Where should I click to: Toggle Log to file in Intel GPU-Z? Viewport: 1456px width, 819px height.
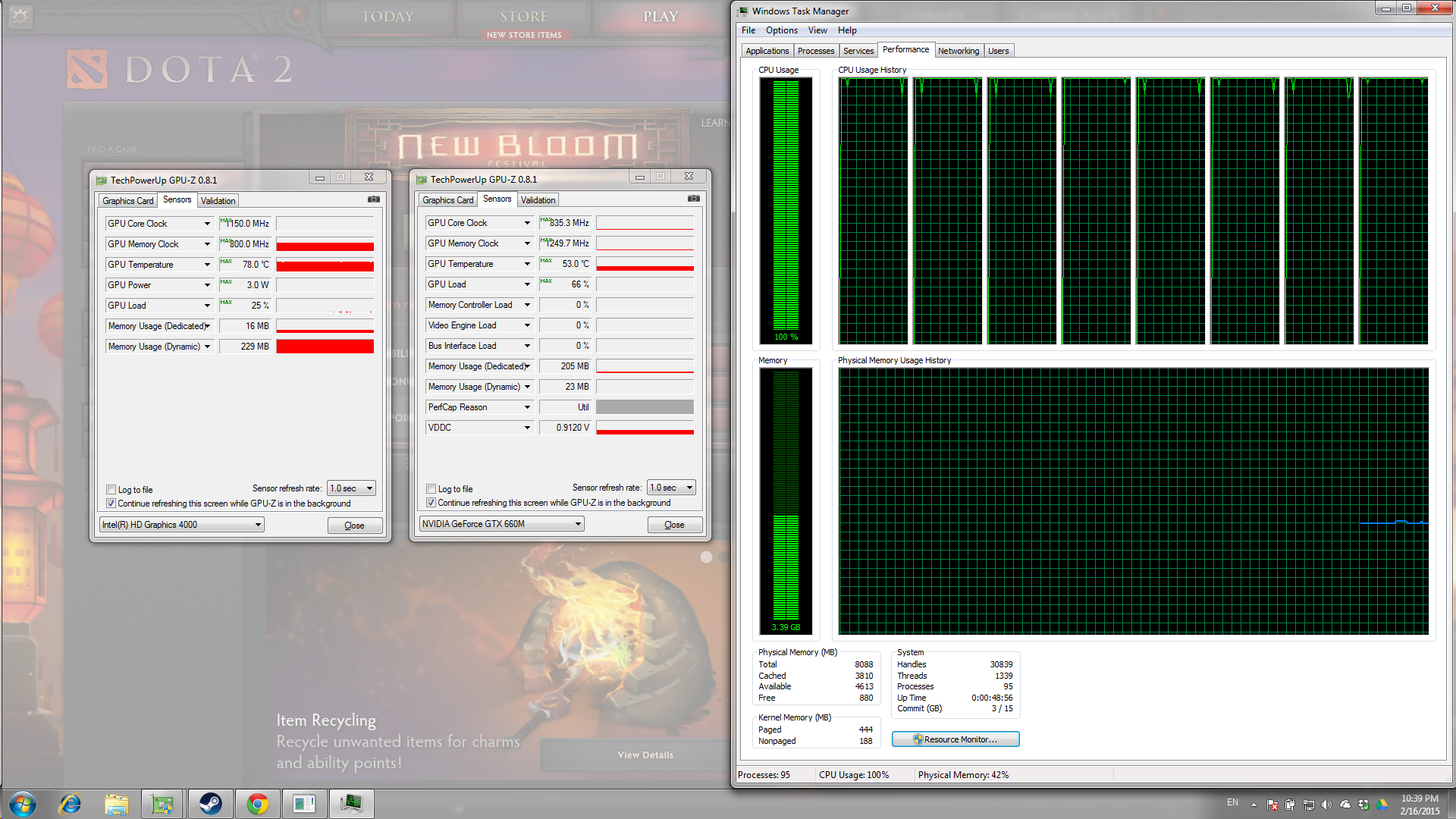(111, 490)
